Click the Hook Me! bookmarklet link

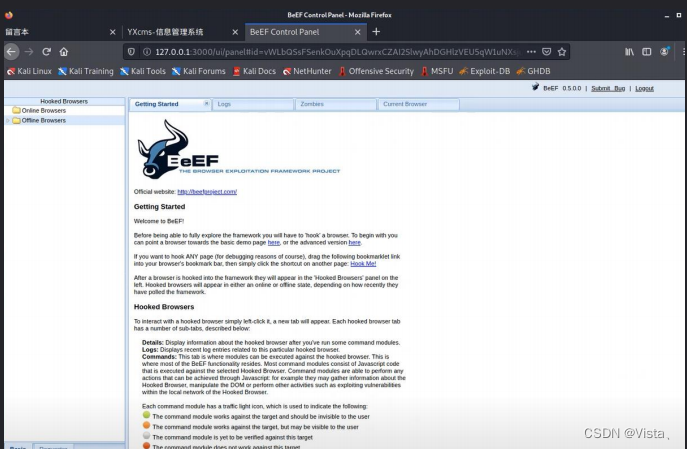click(363, 264)
